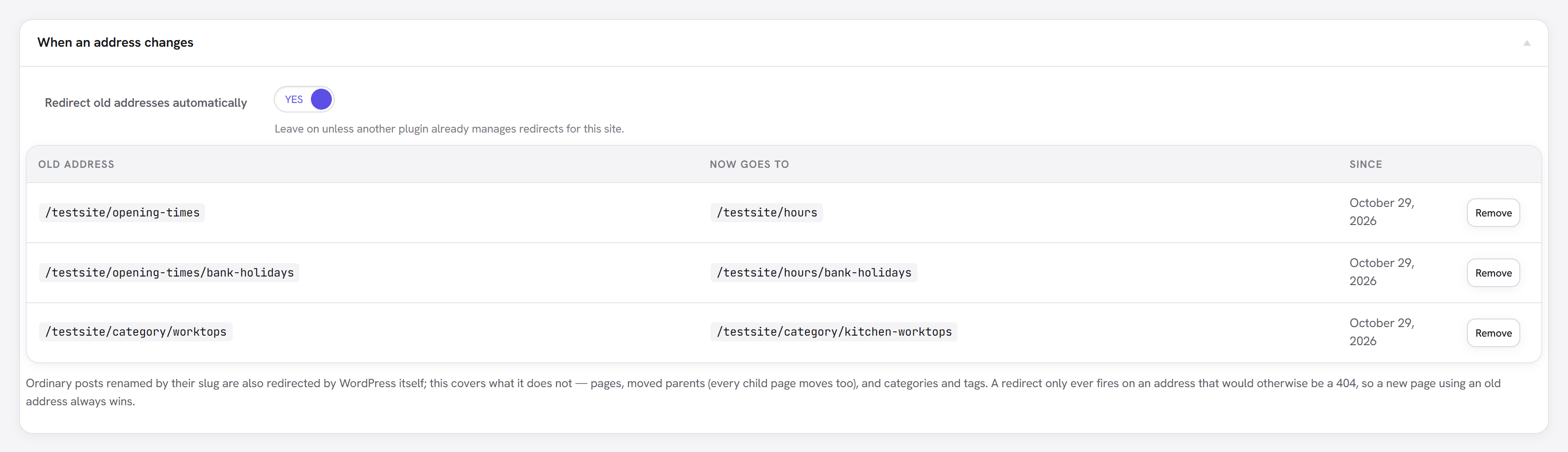
Task: Click the OLD ADDRESS column header
Action: click(76, 164)
